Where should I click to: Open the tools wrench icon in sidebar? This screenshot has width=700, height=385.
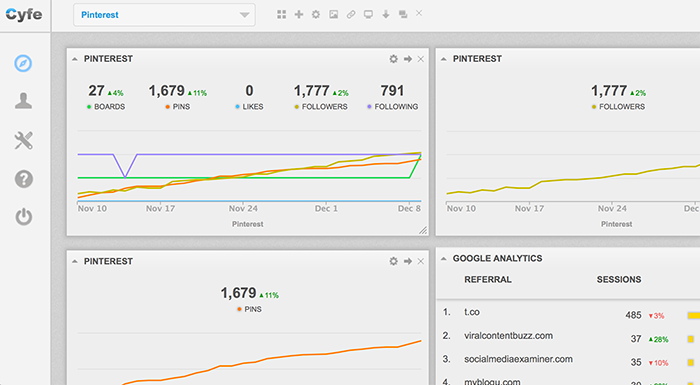tap(23, 140)
